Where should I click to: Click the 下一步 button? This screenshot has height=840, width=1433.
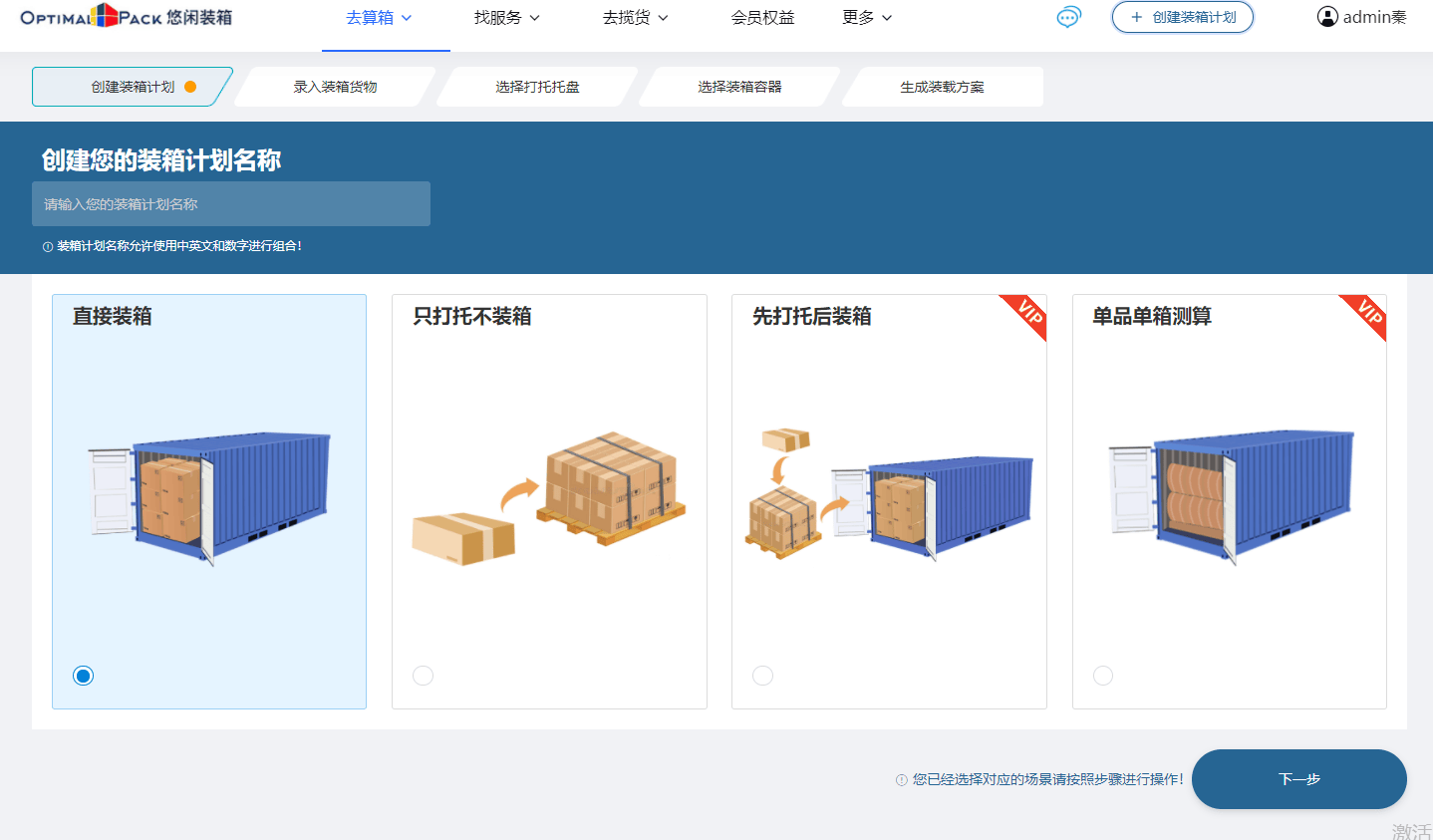[x=1298, y=779]
